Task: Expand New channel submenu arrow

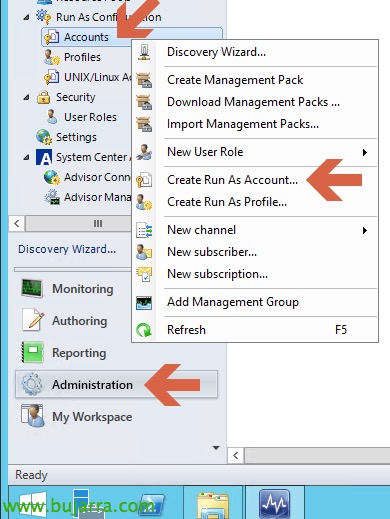Action: tap(365, 231)
